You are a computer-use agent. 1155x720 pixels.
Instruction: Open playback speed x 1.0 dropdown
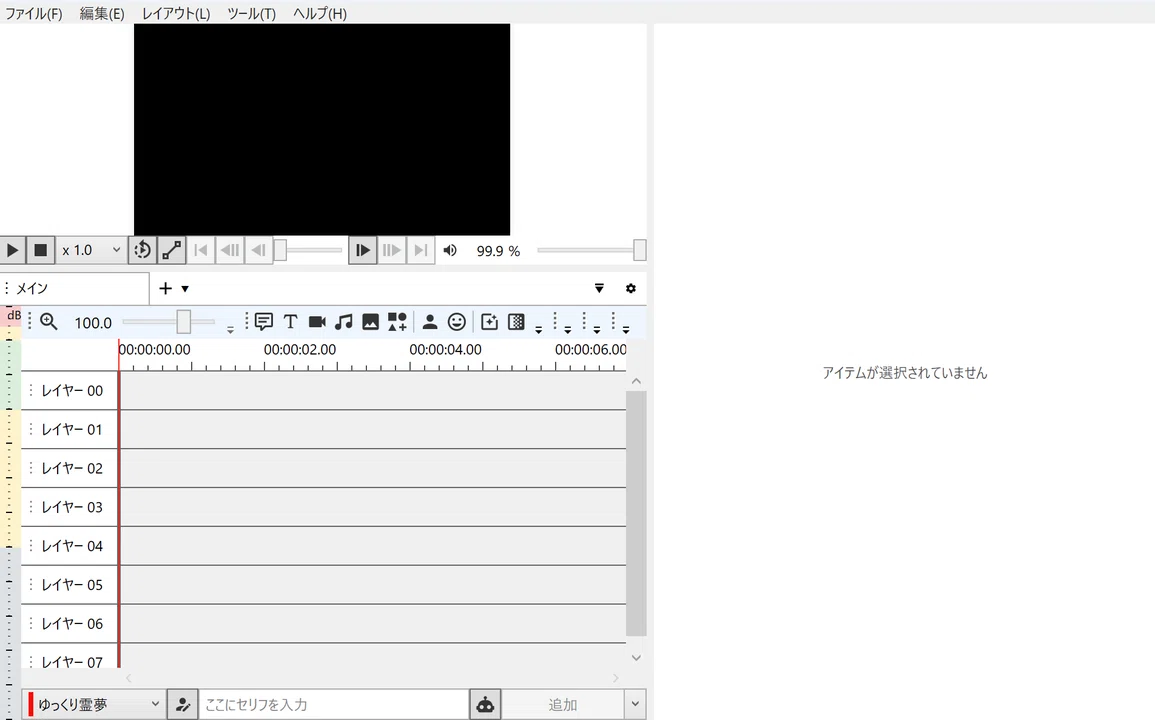[91, 251]
